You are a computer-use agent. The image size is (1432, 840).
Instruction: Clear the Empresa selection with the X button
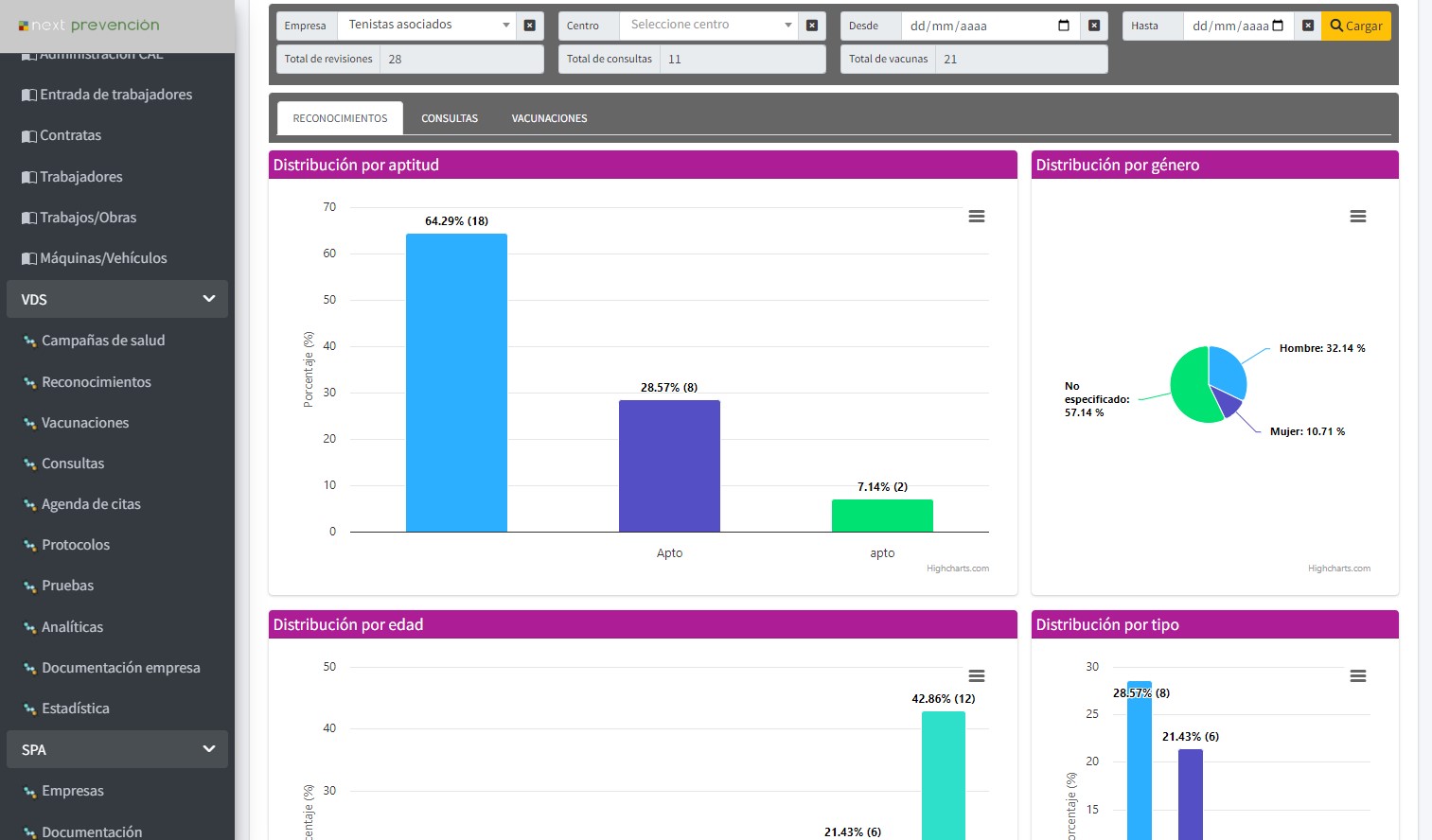pos(530,26)
